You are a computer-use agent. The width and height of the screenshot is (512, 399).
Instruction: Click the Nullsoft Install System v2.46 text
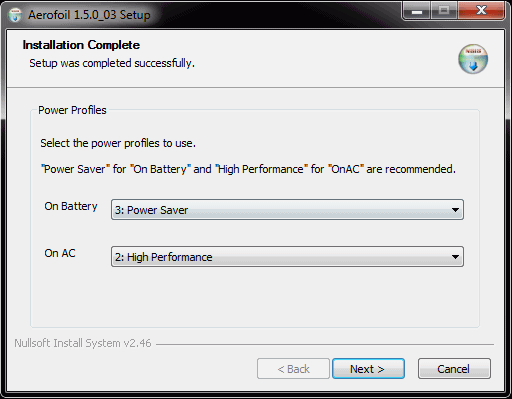(x=83, y=343)
